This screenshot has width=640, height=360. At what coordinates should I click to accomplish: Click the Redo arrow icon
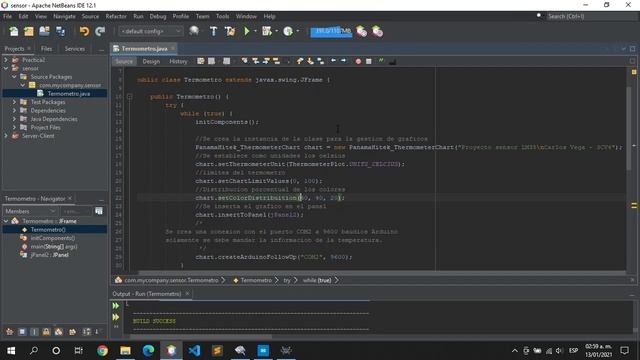point(100,31)
